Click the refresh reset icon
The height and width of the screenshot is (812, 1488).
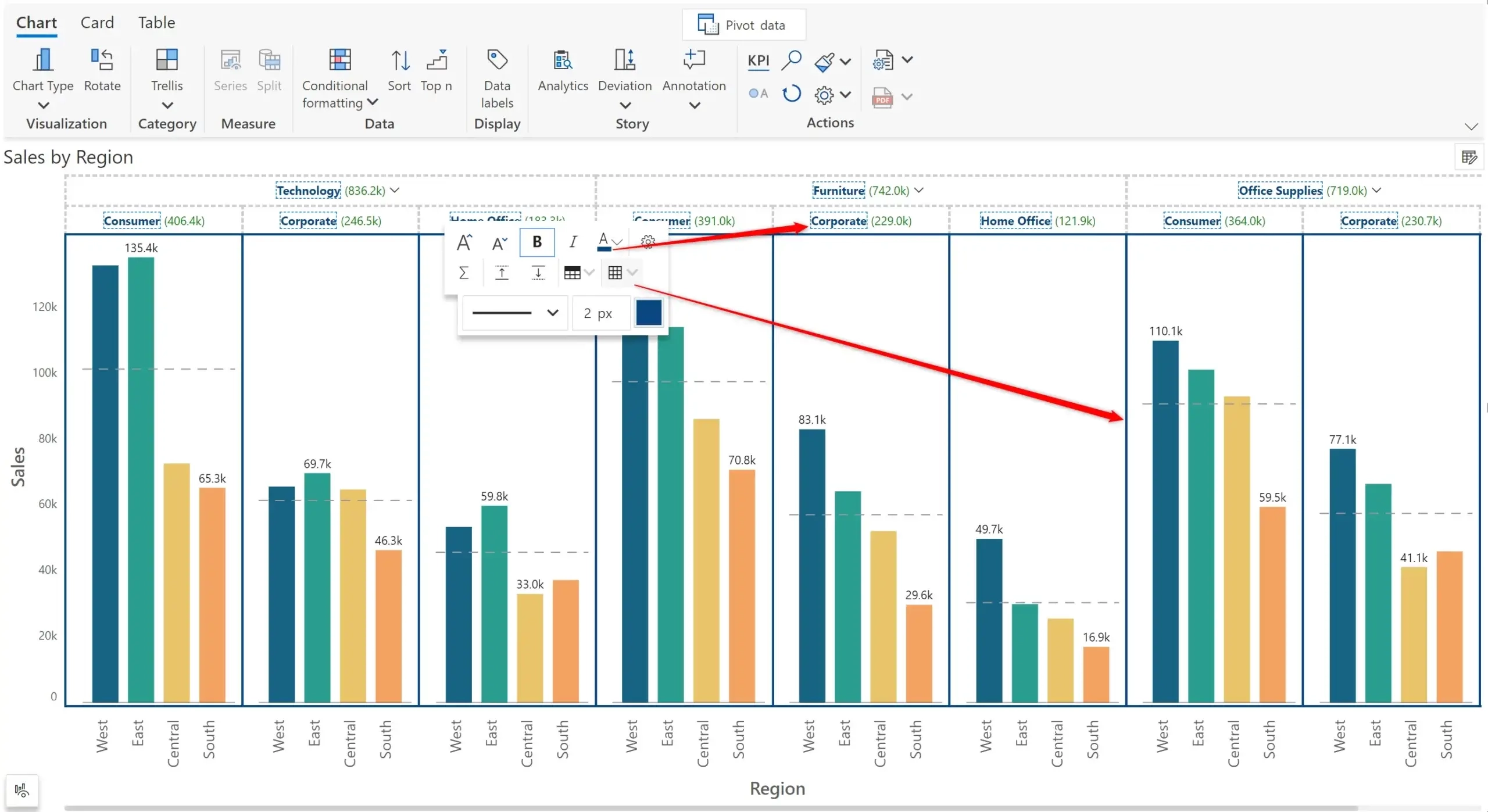pyautogui.click(x=791, y=94)
